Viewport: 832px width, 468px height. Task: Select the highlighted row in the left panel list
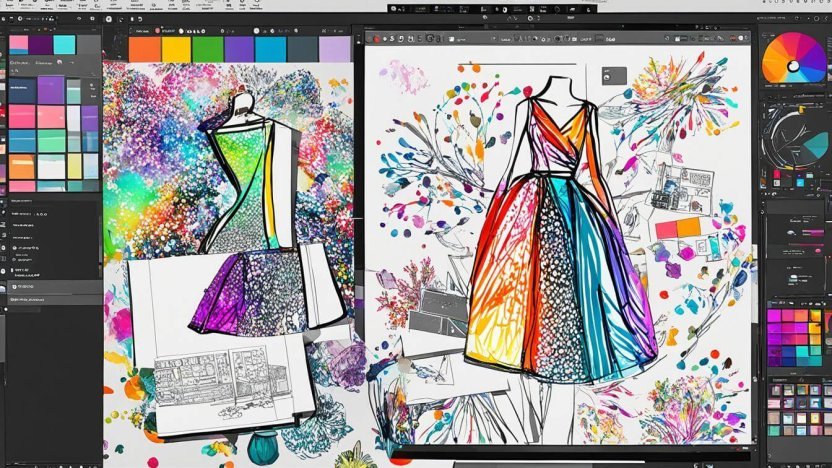tap(55, 287)
